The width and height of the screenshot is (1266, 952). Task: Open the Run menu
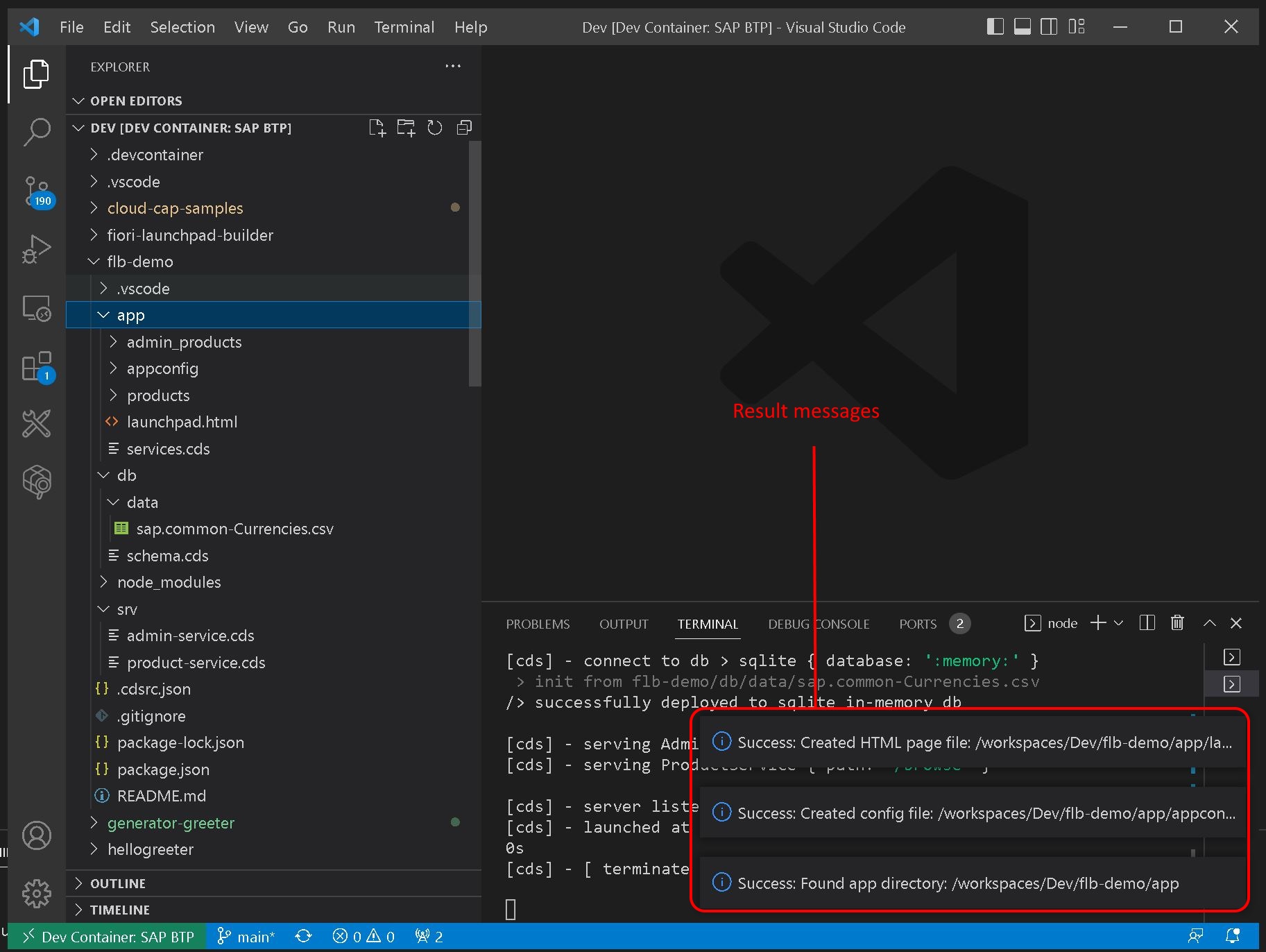click(341, 27)
